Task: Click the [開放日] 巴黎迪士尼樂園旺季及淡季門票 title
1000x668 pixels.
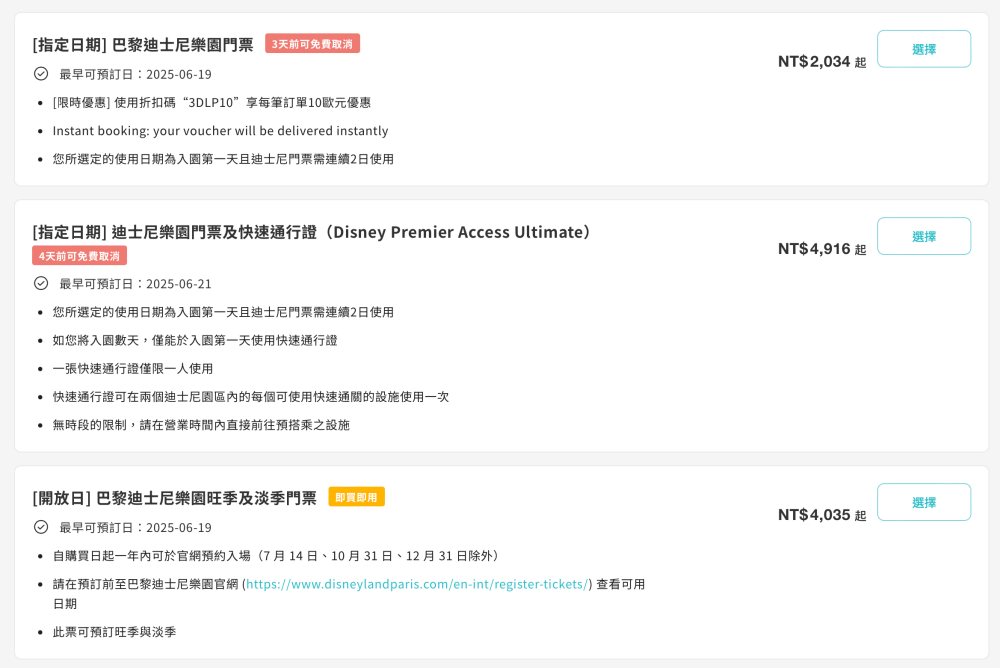Action: [175, 498]
